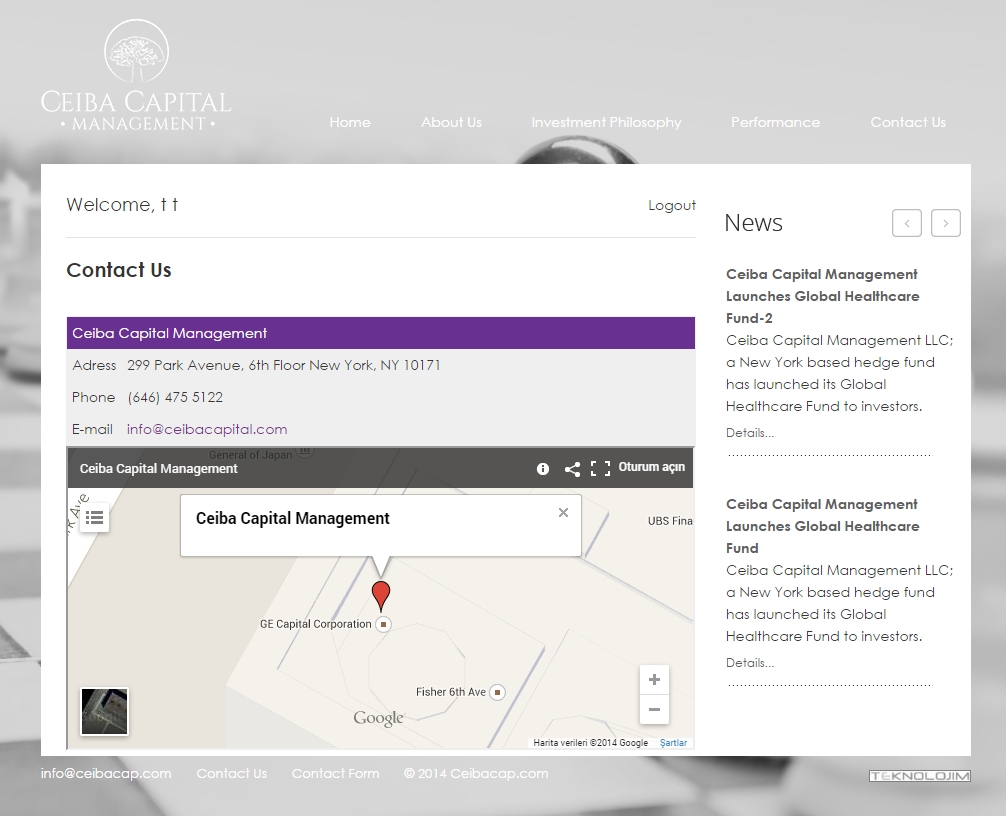The image size is (1006, 816).
Task: Click Oturum açın sign-in on map
Action: pyautogui.click(x=651, y=467)
